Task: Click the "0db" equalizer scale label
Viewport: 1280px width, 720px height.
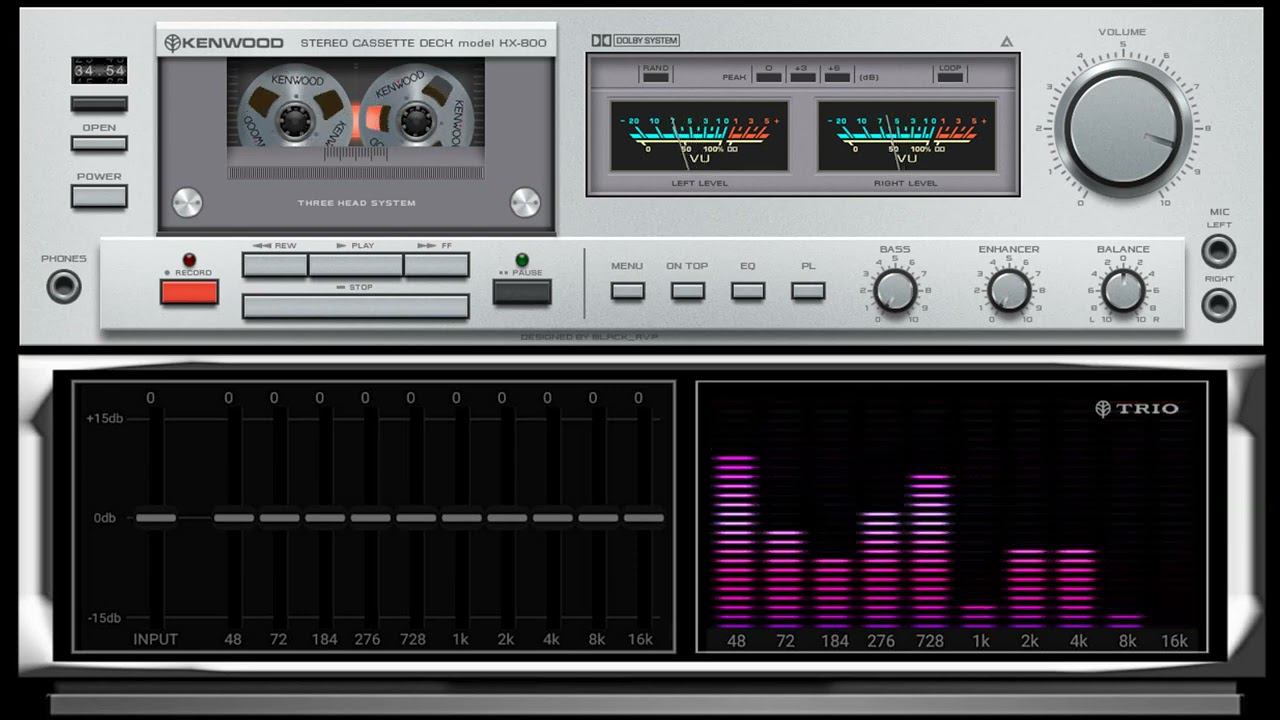Action: [x=104, y=518]
